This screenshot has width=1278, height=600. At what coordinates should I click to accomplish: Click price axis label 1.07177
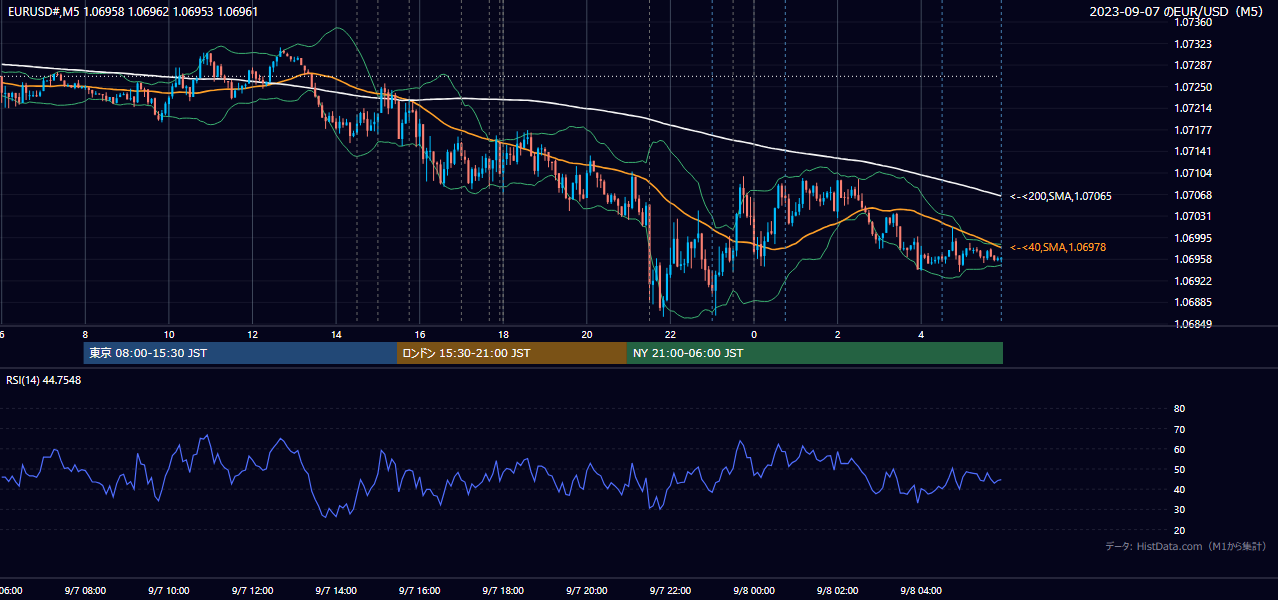tap(1192, 131)
